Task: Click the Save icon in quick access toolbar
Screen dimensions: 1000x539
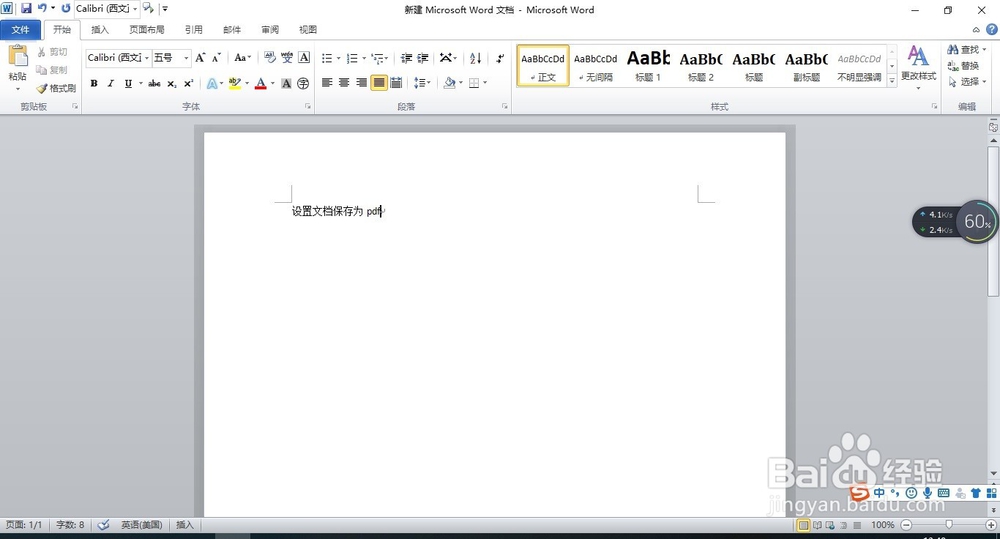Action: pos(26,9)
